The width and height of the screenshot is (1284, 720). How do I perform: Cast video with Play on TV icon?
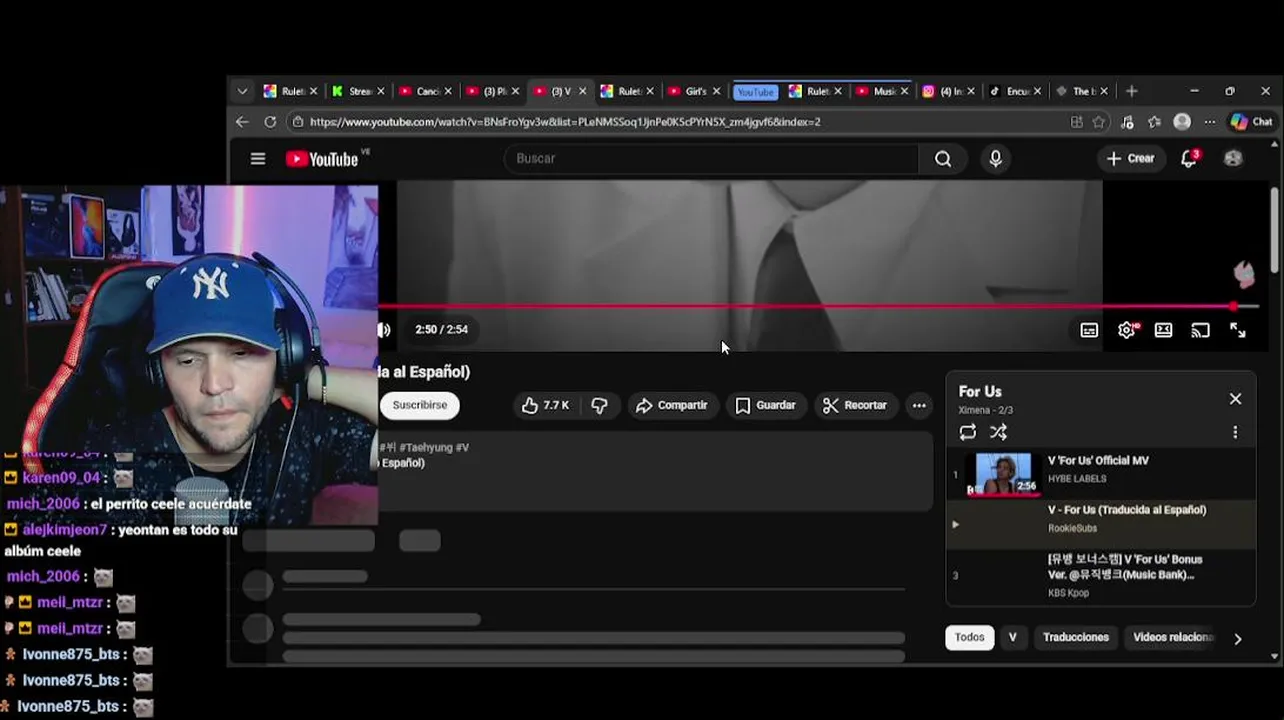[x=1200, y=330]
